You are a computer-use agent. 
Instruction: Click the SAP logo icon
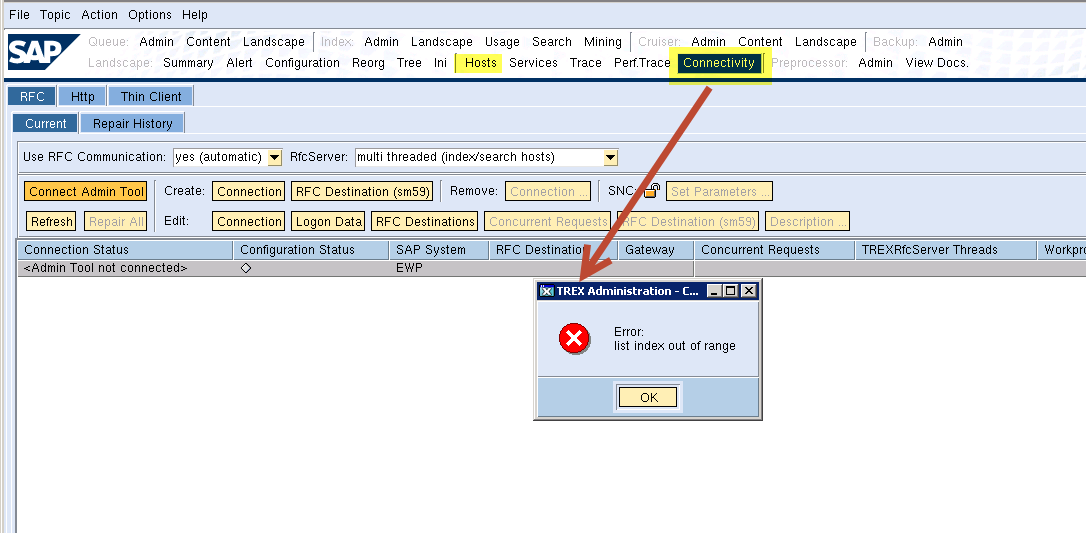[44, 52]
